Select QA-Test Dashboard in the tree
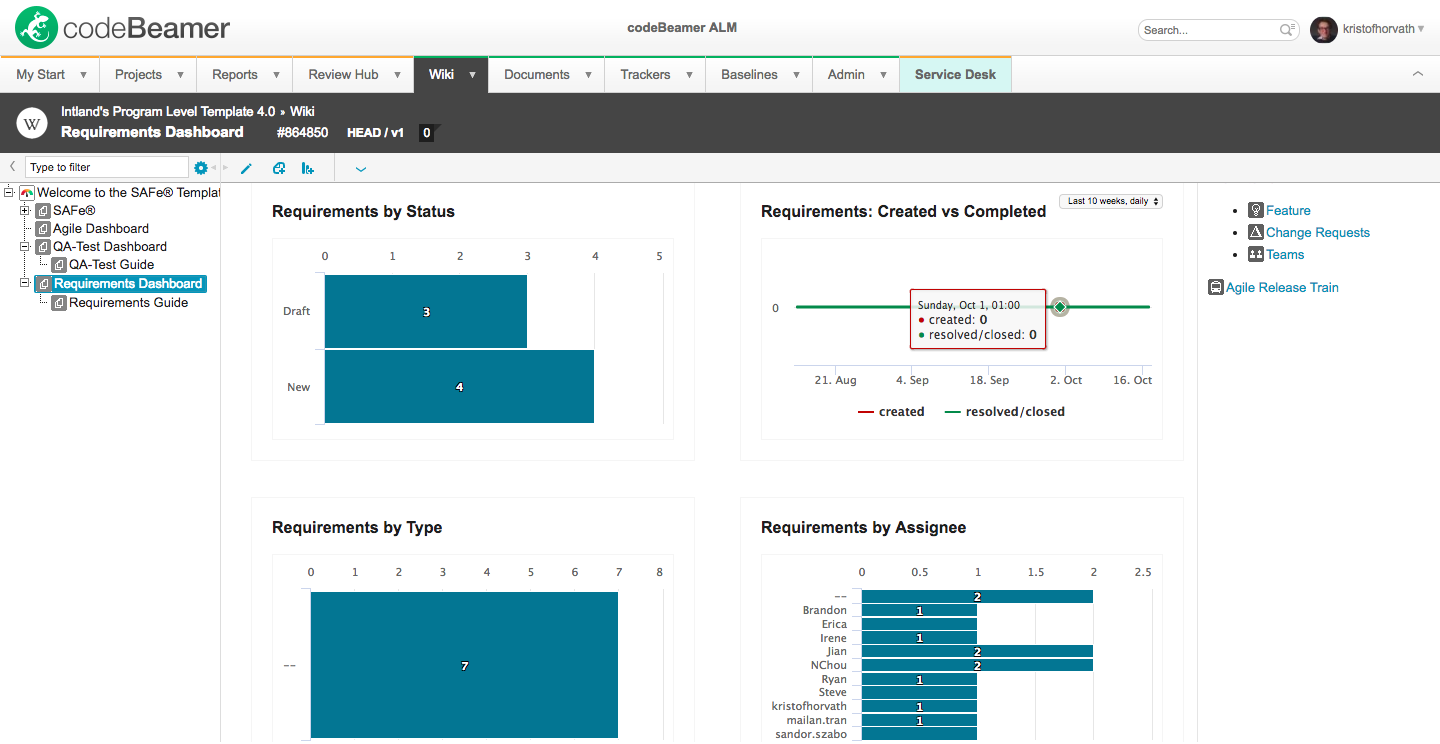This screenshot has height=744, width=1440. (x=110, y=247)
